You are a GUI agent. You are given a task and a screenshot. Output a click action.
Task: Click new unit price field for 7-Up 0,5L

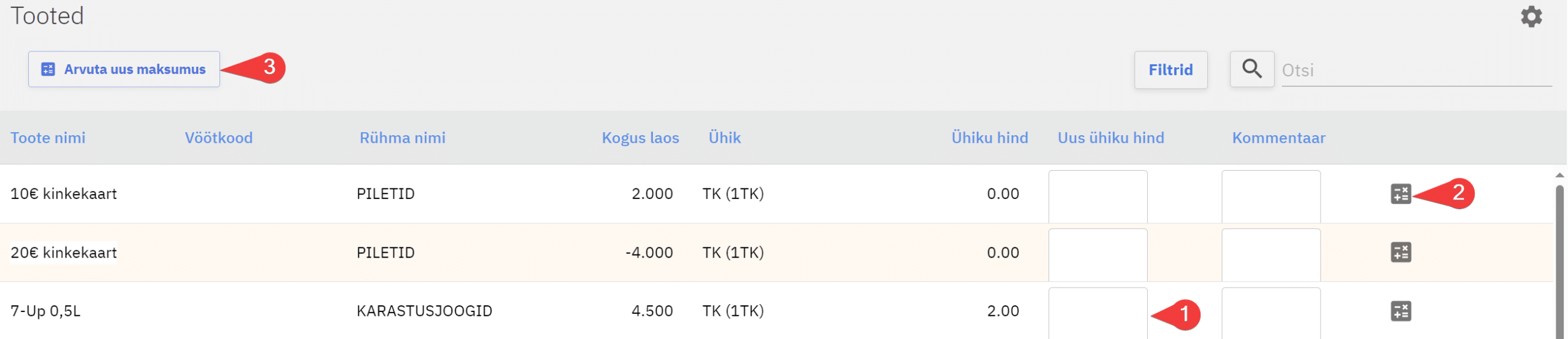point(1097,312)
